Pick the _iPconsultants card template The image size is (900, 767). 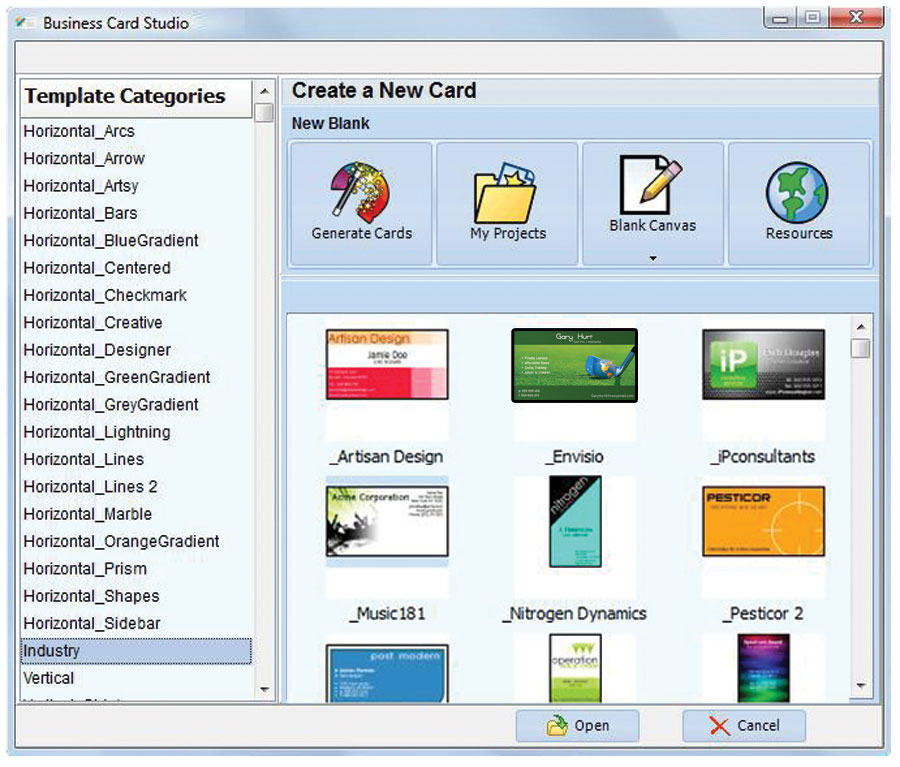coord(763,365)
